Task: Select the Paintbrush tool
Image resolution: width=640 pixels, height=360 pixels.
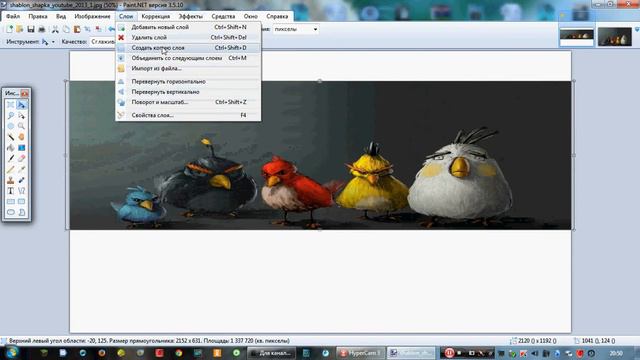Action: point(11,158)
